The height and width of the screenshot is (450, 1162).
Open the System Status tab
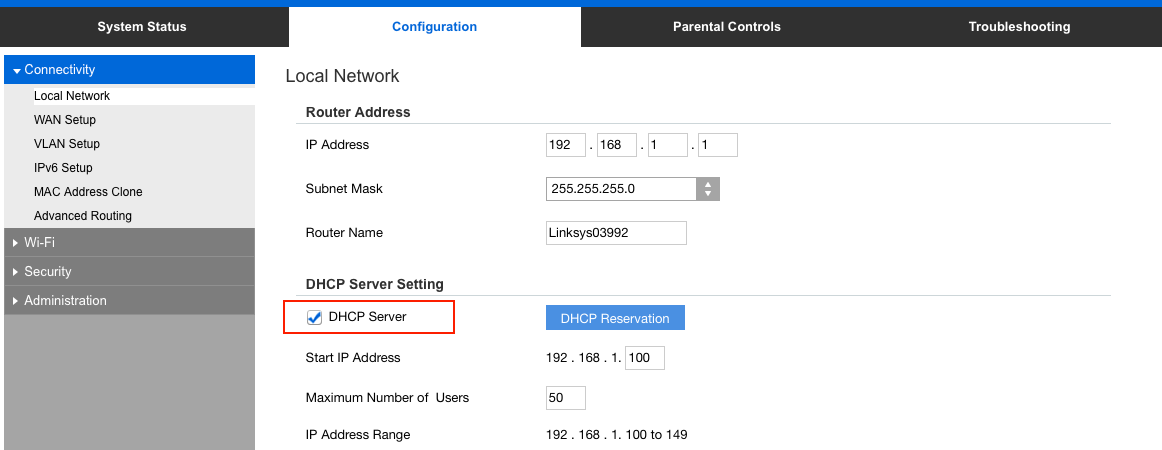pyautogui.click(x=142, y=27)
